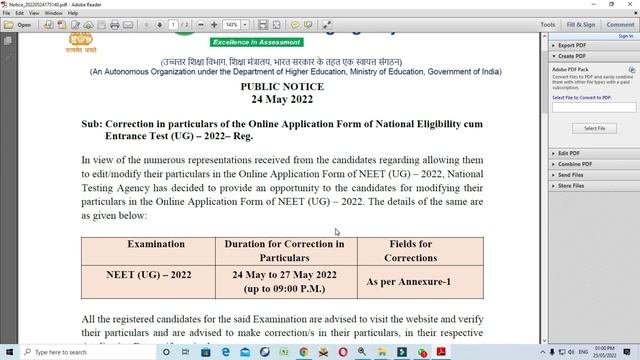Open the notification center icon

pyautogui.click(x=627, y=352)
